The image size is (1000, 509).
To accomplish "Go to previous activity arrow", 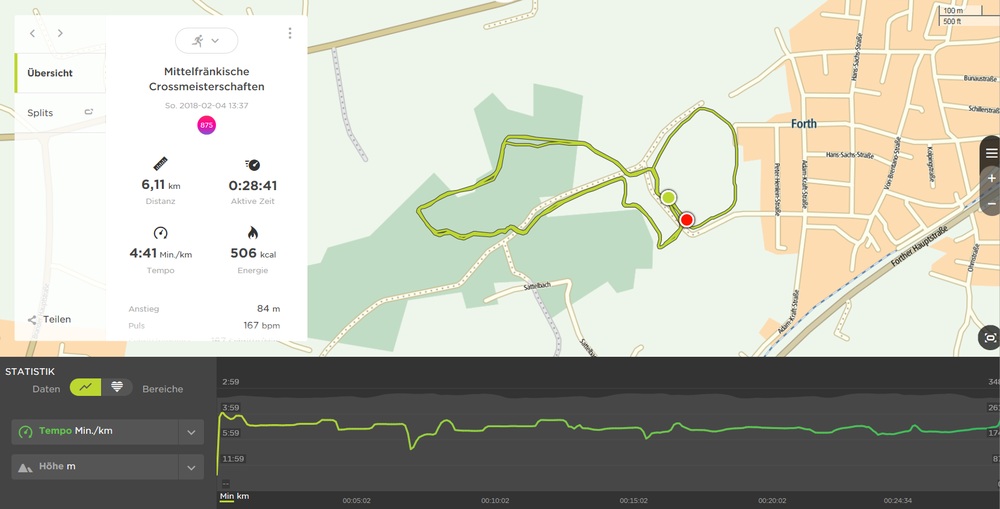I will coord(32,33).
